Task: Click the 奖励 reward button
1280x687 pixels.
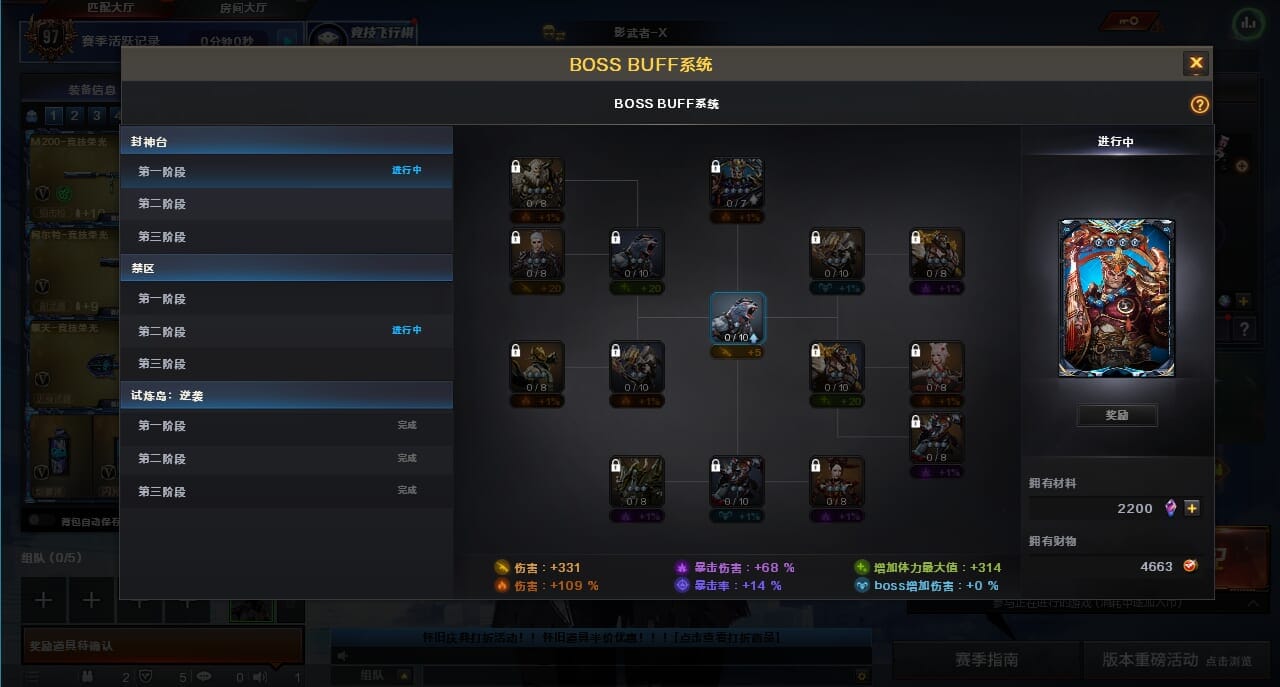Action: (1117, 415)
